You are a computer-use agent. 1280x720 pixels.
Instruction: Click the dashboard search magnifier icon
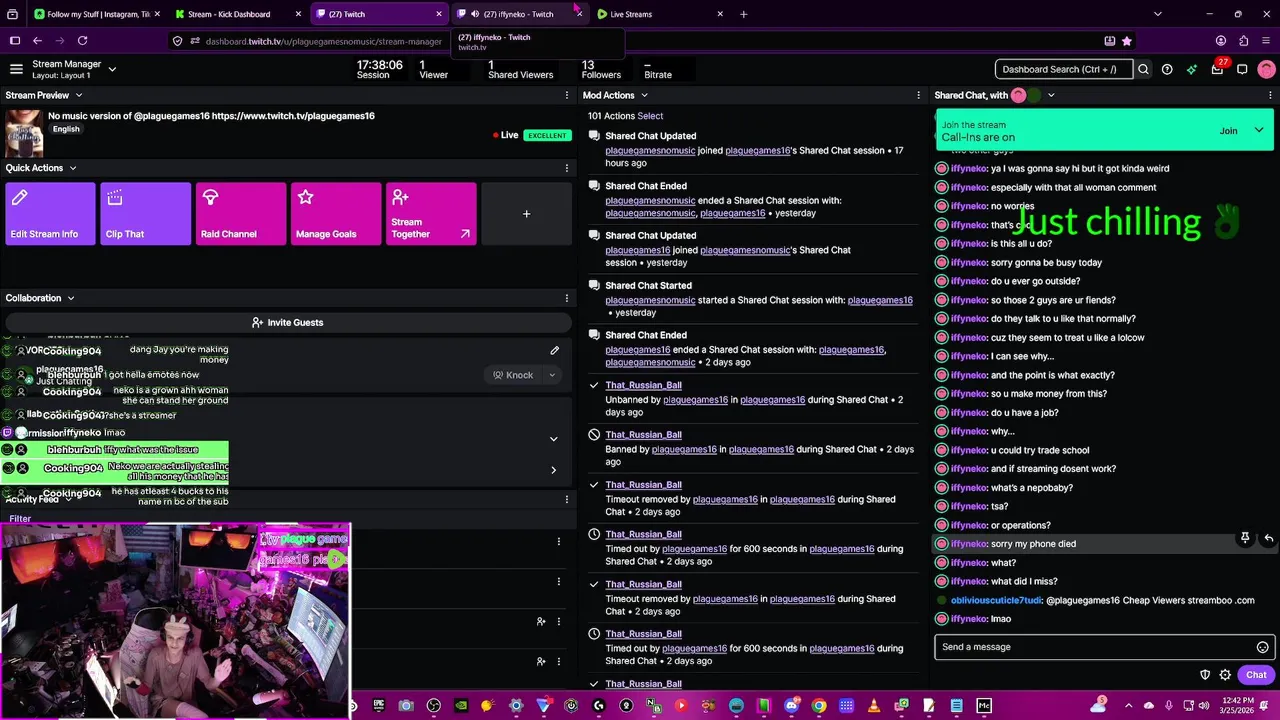click(1143, 69)
